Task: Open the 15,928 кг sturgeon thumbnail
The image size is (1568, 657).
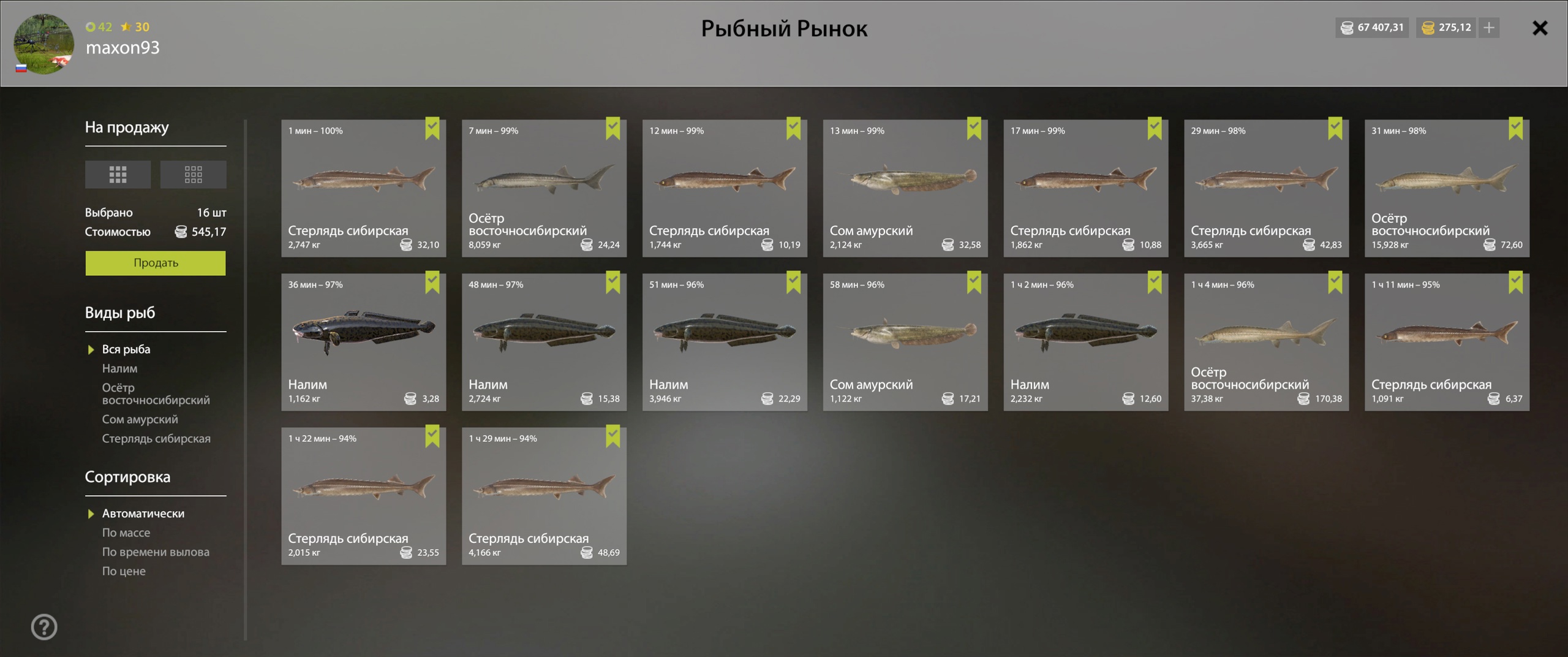Action: pyautogui.click(x=1447, y=188)
